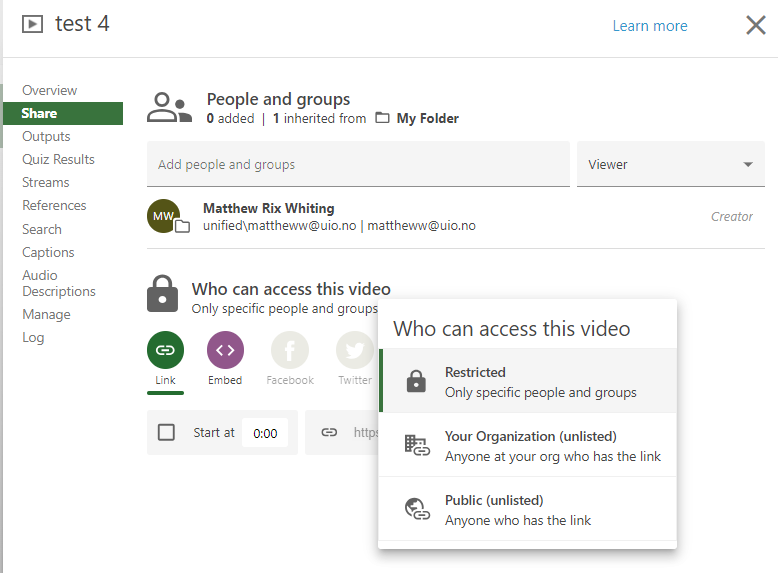Close the share dialog with the X

tap(756, 25)
